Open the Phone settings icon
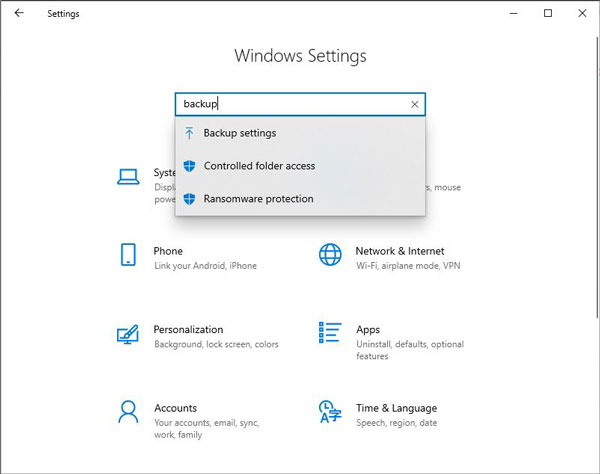 tap(128, 254)
